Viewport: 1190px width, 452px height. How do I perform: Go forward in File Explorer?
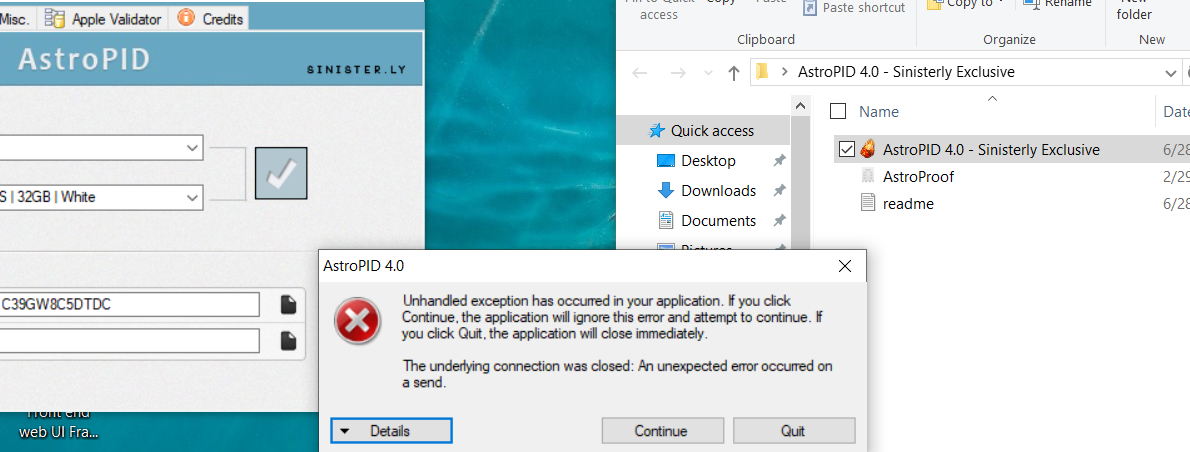[678, 73]
